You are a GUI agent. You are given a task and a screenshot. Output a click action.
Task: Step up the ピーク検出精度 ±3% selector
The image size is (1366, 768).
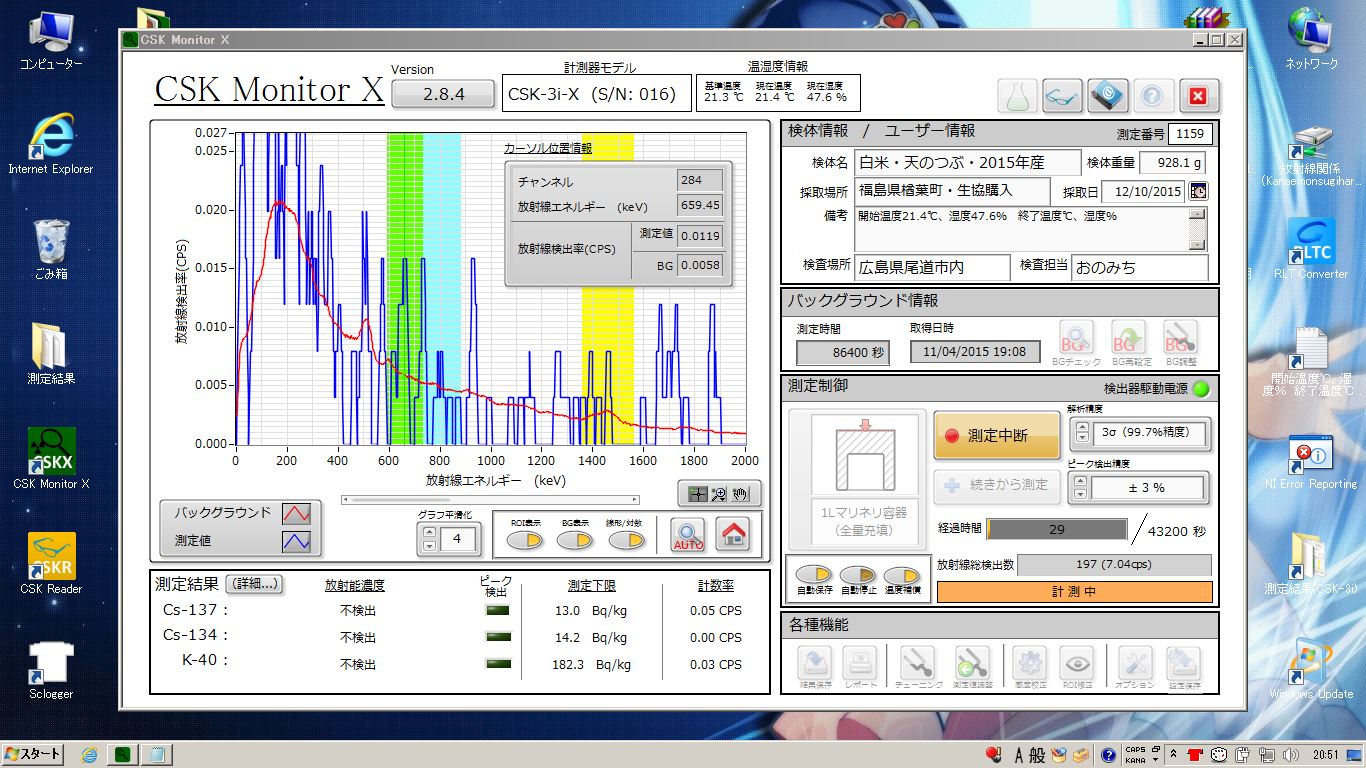[1081, 481]
